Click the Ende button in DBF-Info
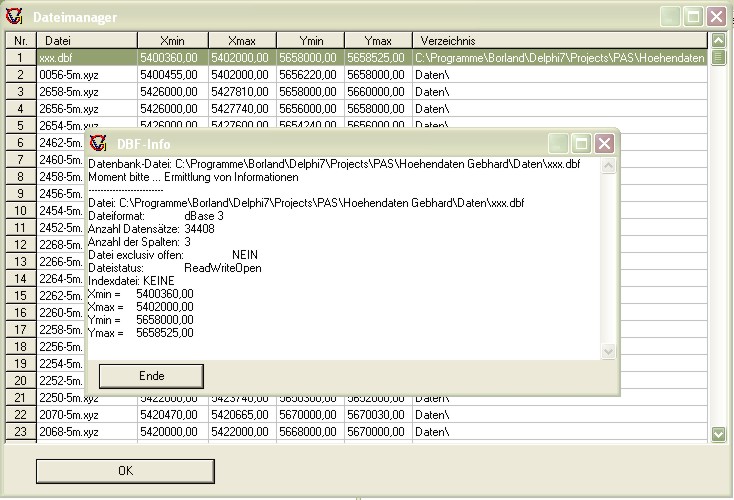The height and width of the screenshot is (500, 734). pyautogui.click(x=151, y=376)
